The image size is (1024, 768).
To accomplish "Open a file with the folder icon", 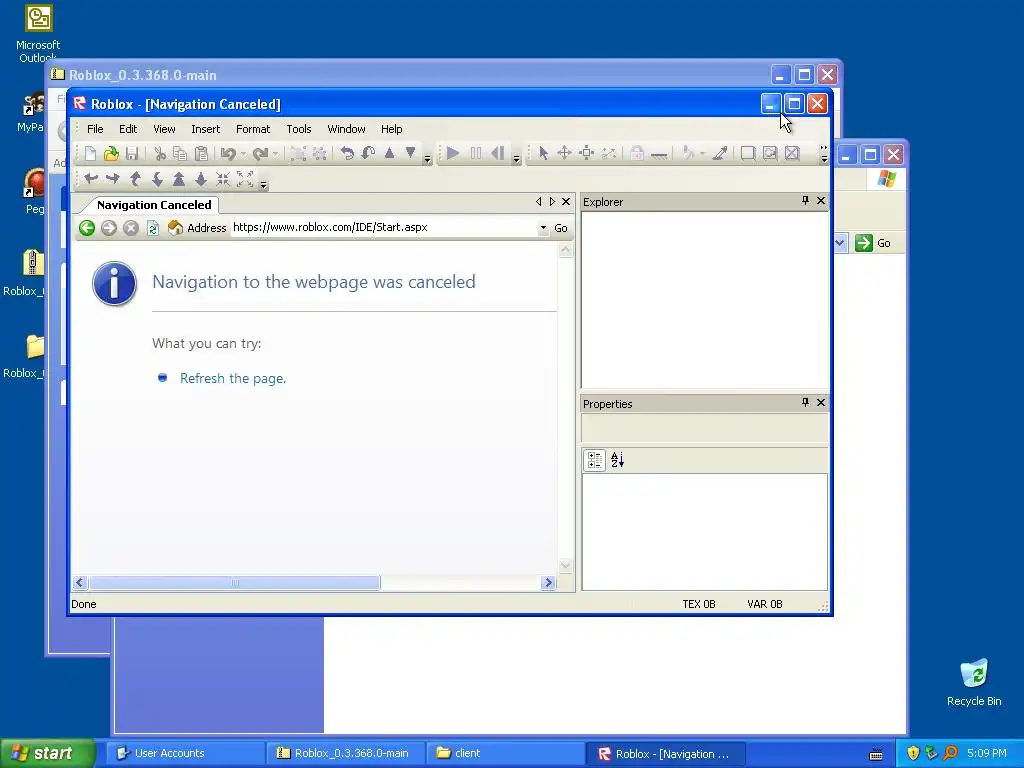I will click(x=111, y=153).
